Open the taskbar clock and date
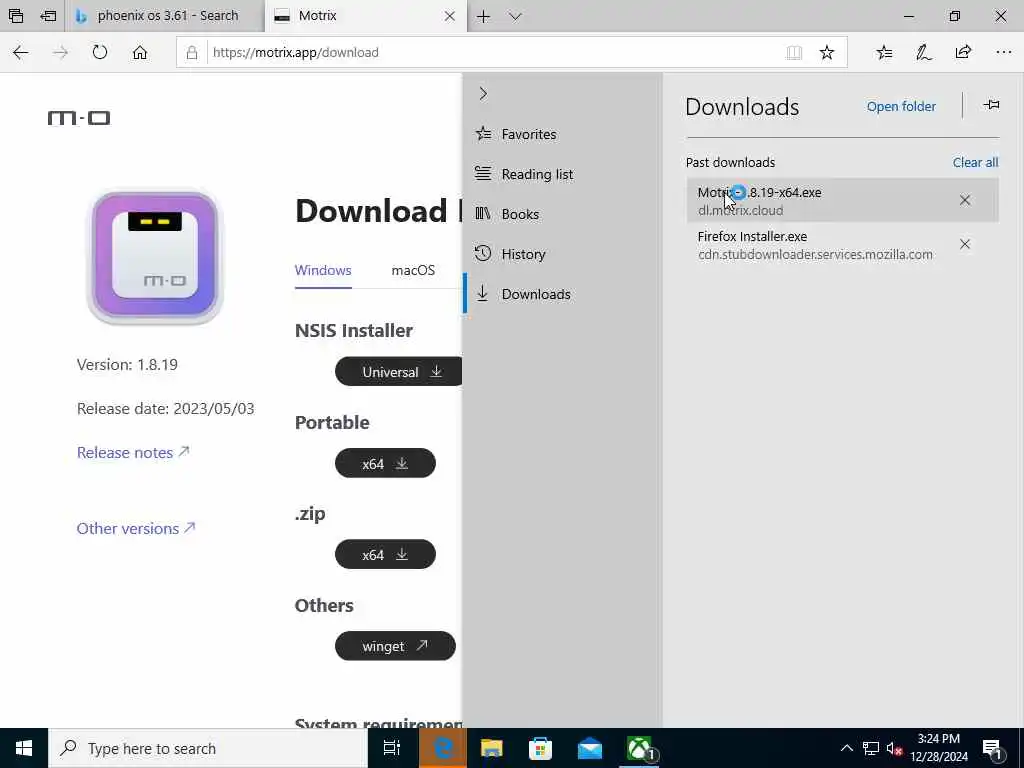Screen dimensions: 1024x768 939,748
